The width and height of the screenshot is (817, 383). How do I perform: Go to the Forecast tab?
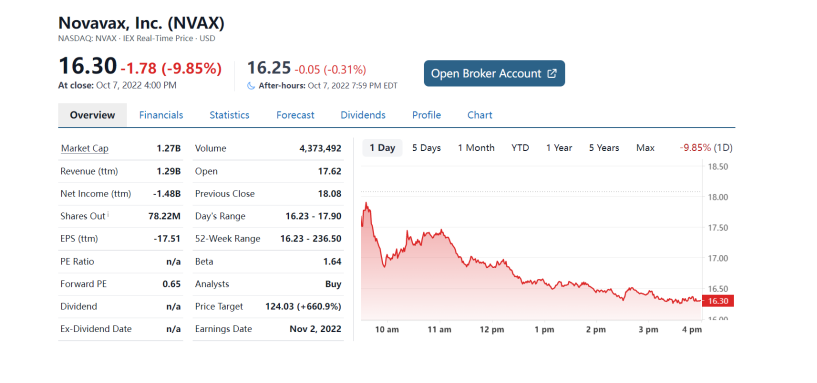[295, 115]
